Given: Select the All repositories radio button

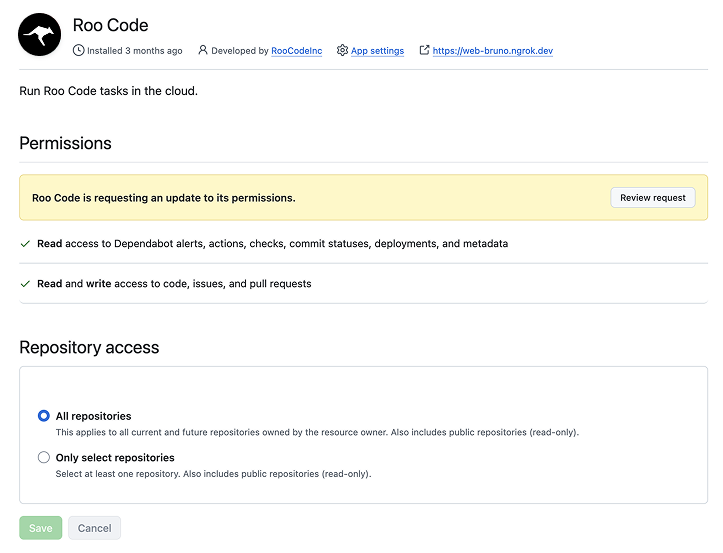Looking at the screenshot, I should [x=44, y=416].
